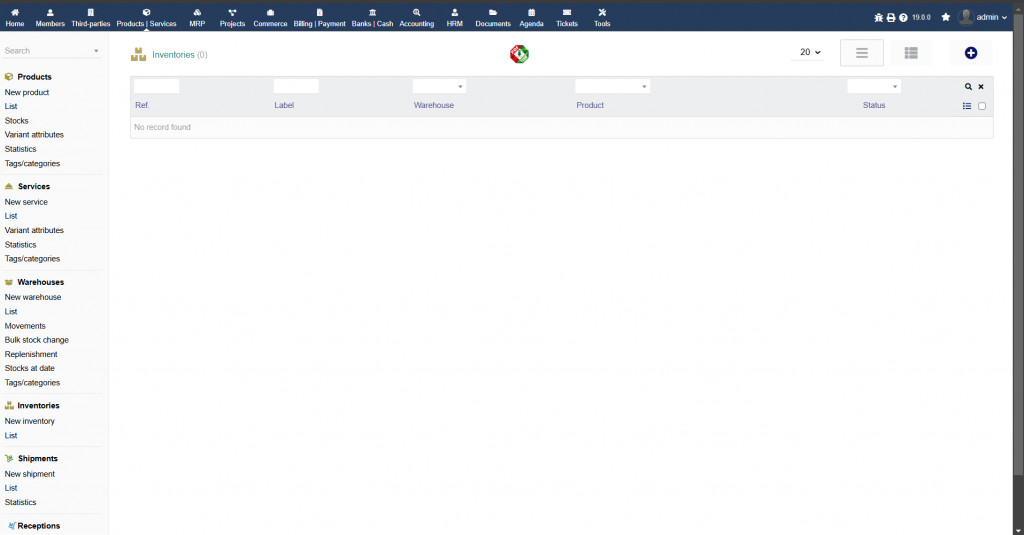Open Billing | Payment module
The height and width of the screenshot is (535, 1024).
pyautogui.click(x=319, y=17)
